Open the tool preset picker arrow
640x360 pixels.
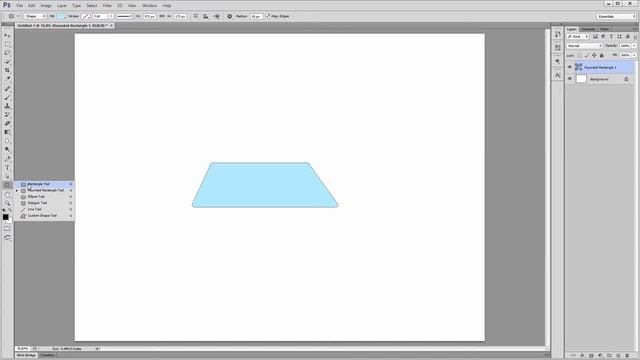click(x=18, y=16)
